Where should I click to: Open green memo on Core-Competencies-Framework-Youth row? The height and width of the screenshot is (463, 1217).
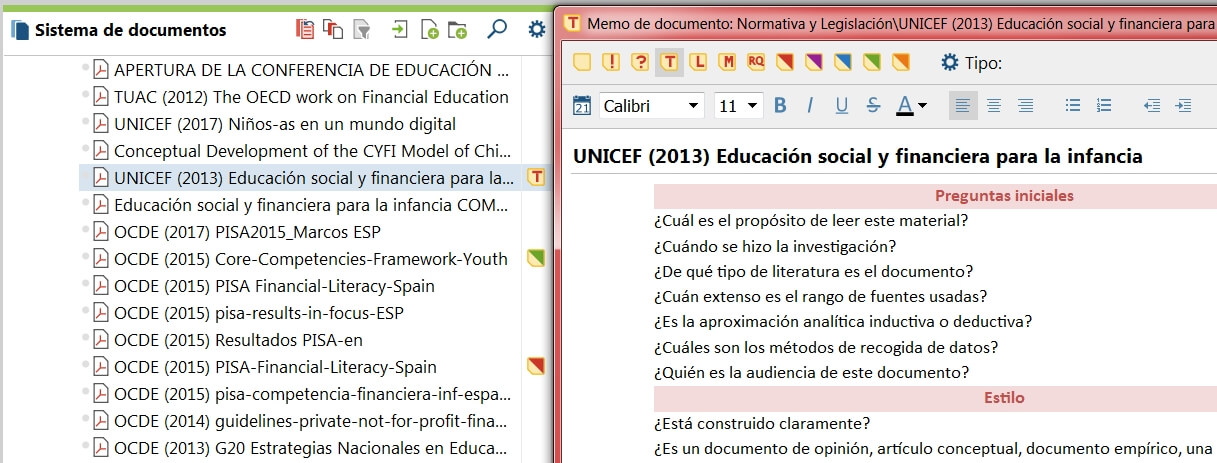point(536,259)
